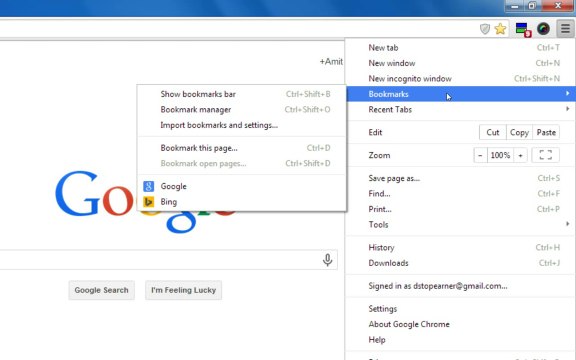This screenshot has width=576, height=360.
Task: Select New tab menu item
Action: pyautogui.click(x=460, y=48)
